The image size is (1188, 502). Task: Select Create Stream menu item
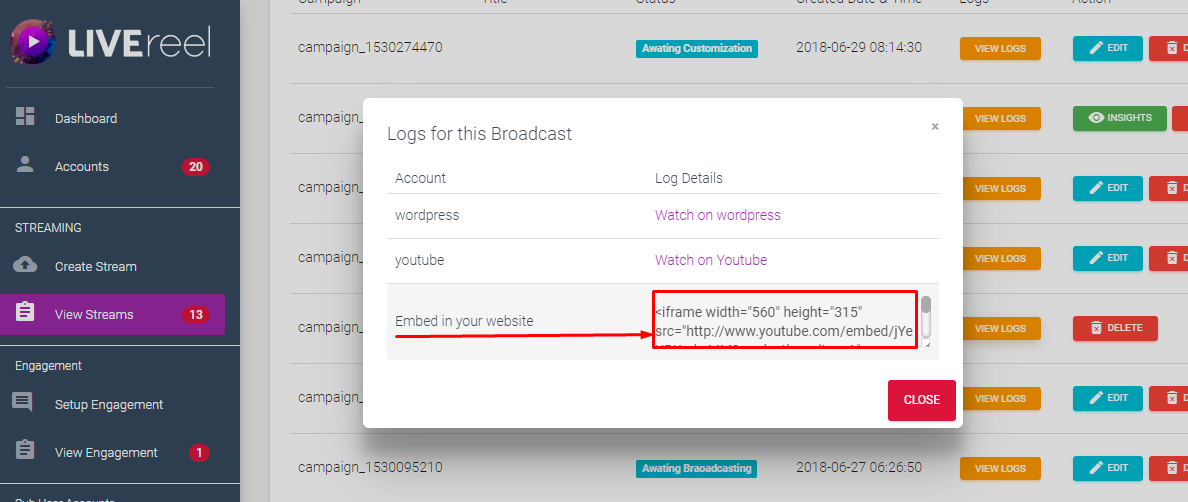(x=95, y=267)
